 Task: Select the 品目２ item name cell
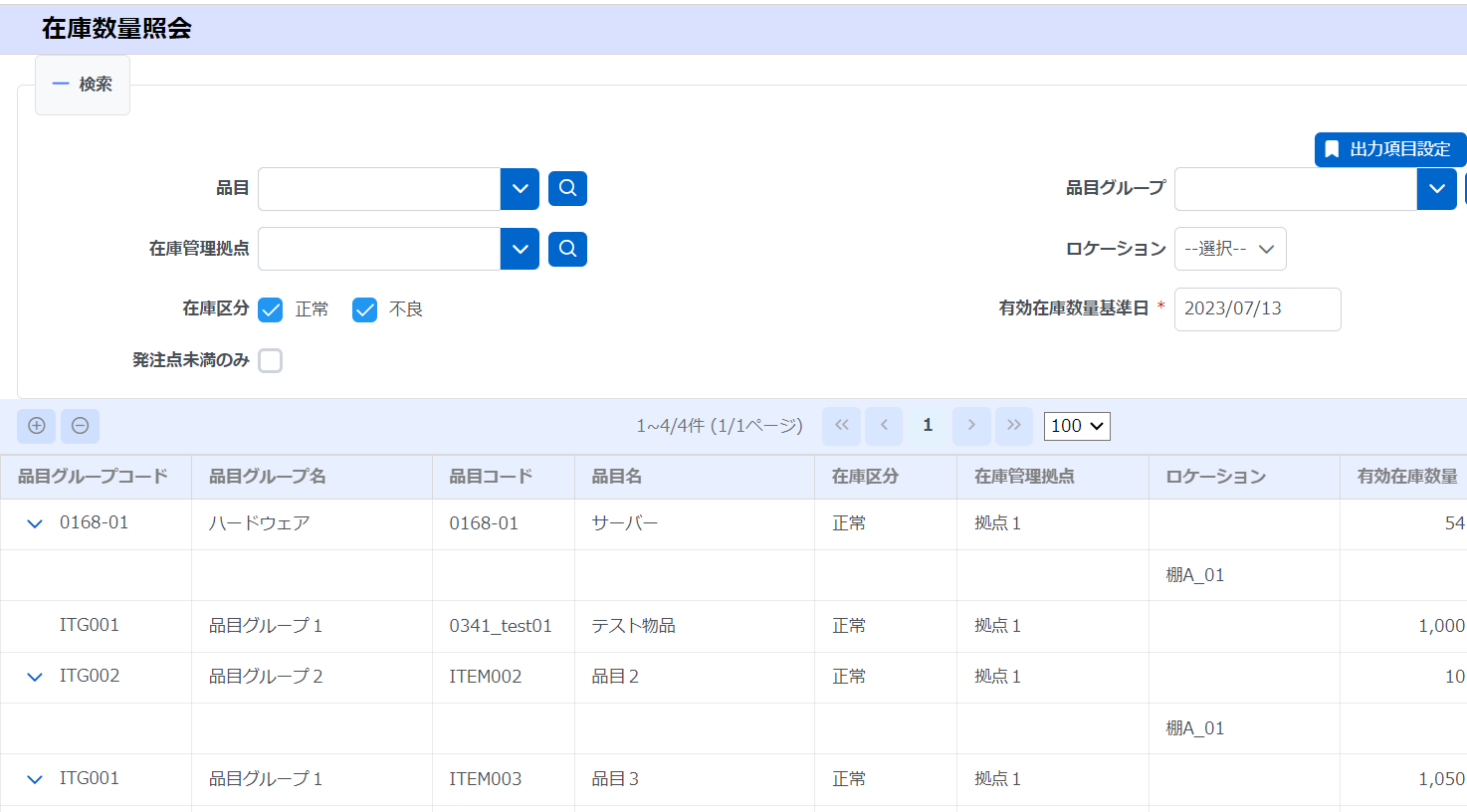coord(695,678)
